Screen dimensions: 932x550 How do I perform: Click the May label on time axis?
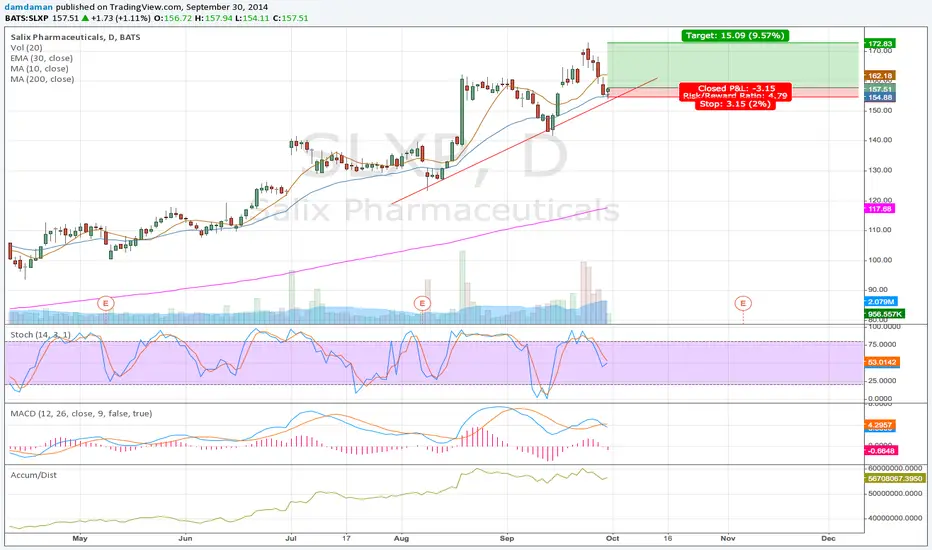(x=80, y=539)
